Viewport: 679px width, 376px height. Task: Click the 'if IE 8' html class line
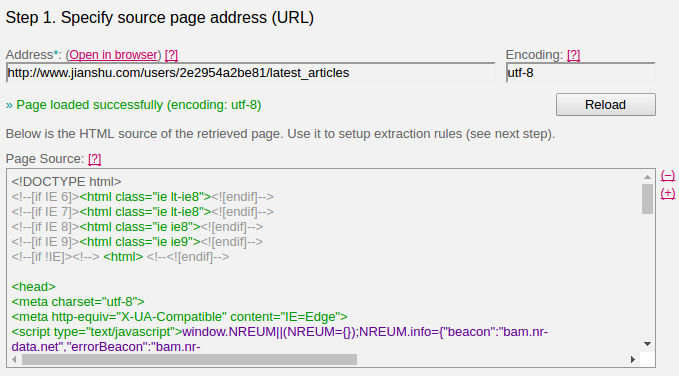pyautogui.click(x=137, y=227)
